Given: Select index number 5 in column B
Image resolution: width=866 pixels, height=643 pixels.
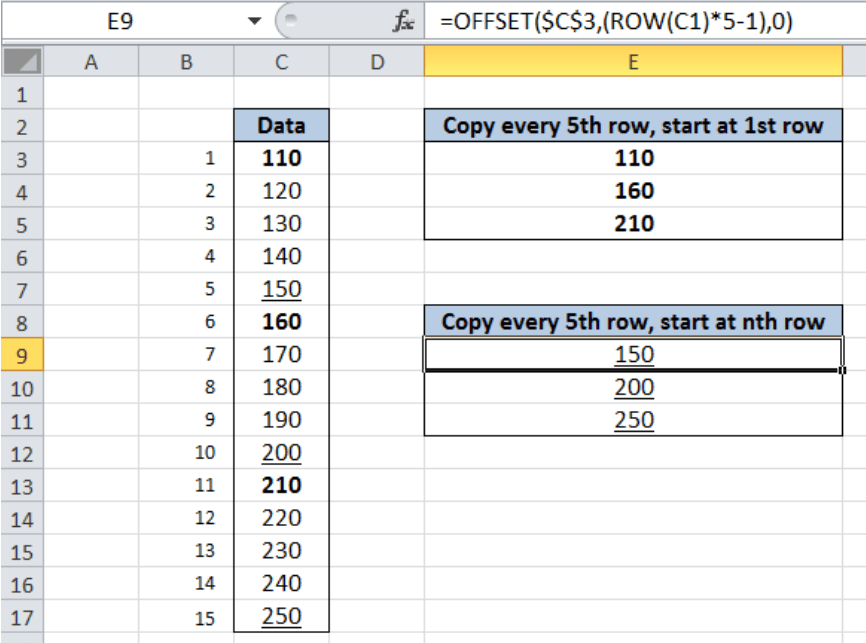Looking at the screenshot, I should 186,289.
